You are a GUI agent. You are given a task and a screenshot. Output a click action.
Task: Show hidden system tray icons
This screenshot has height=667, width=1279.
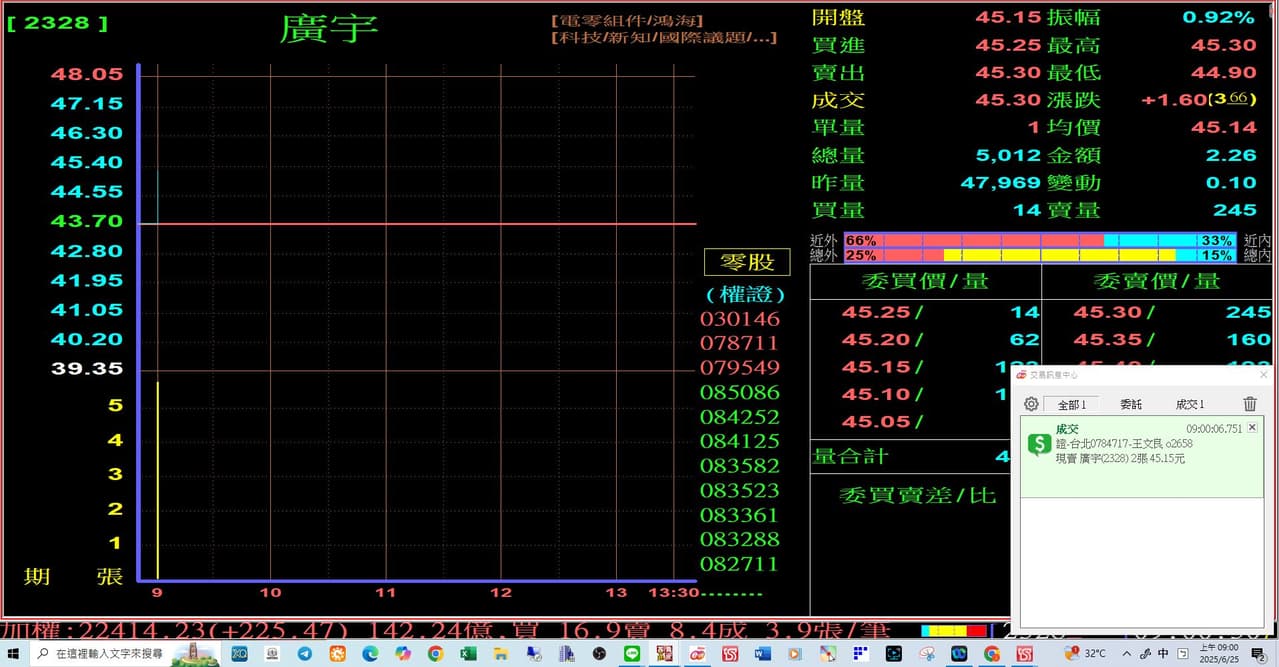click(1126, 654)
